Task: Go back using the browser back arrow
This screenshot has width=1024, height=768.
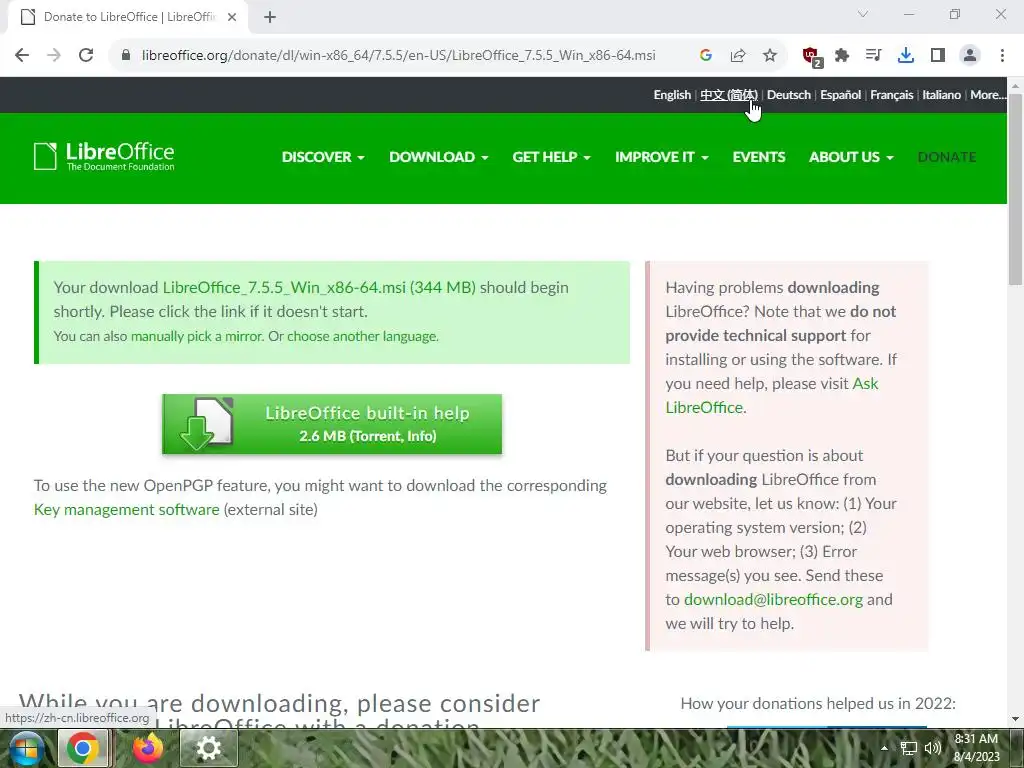Action: tap(22, 56)
